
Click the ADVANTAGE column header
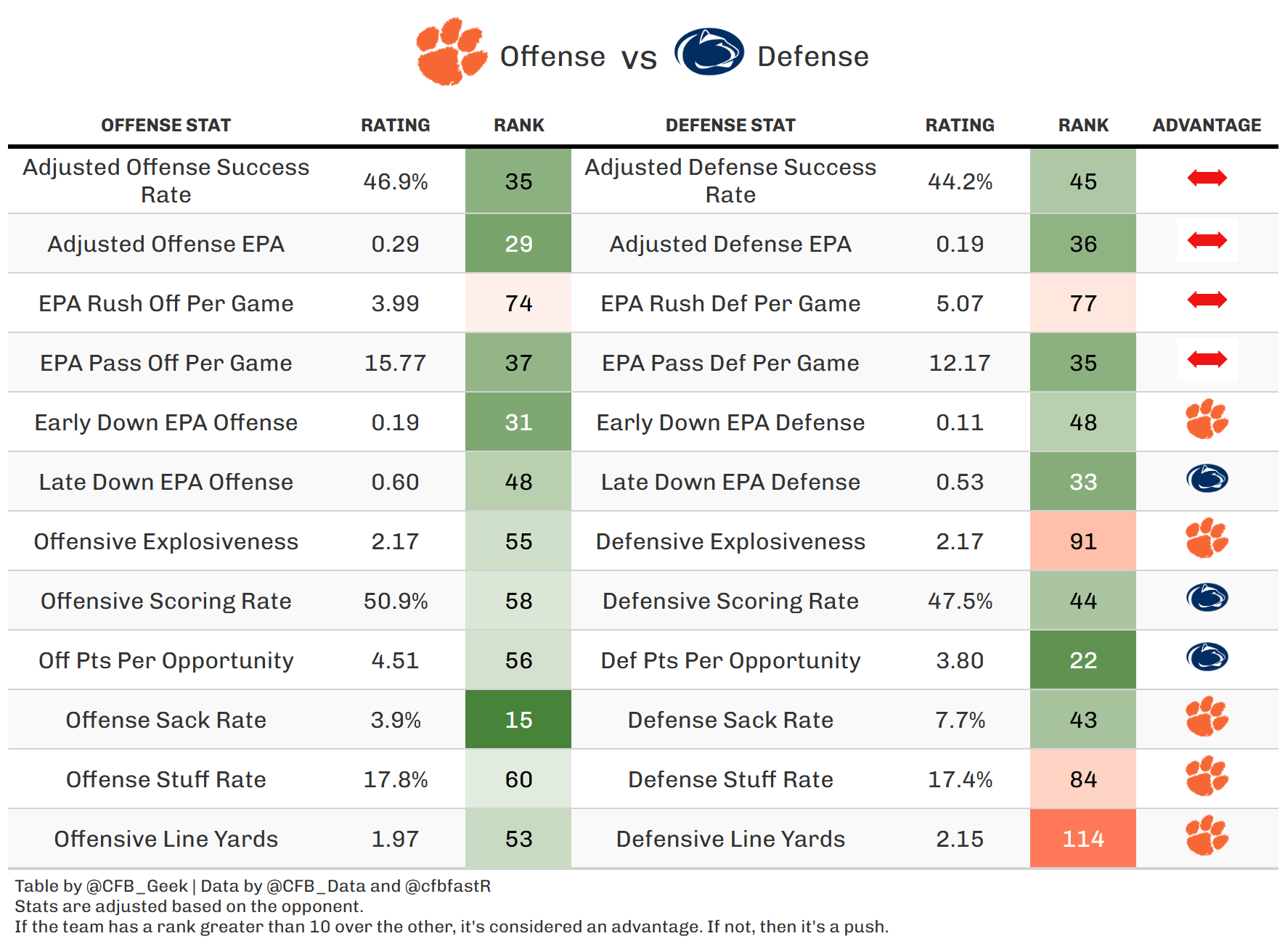(1207, 126)
